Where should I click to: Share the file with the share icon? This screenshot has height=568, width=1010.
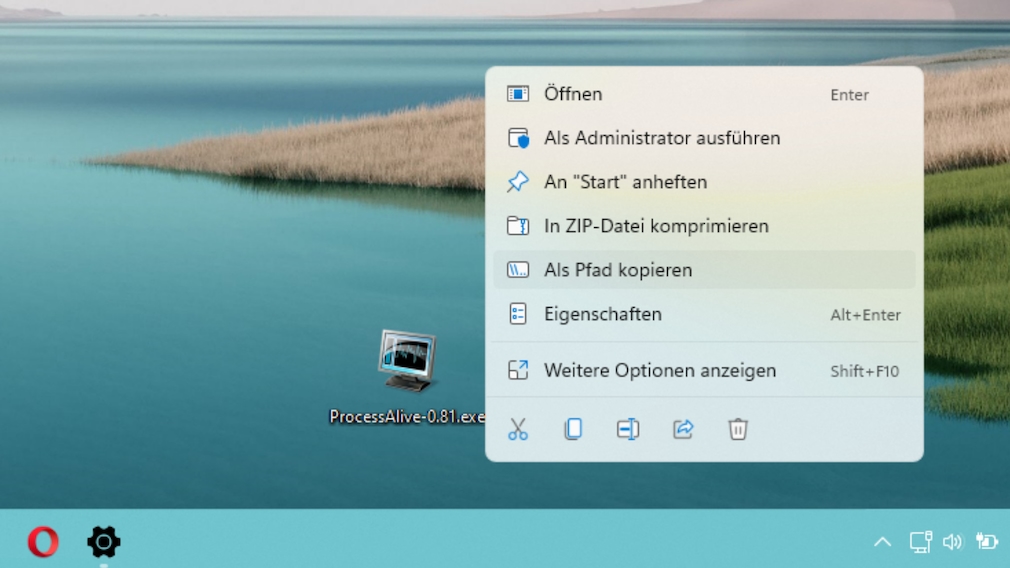(683, 429)
